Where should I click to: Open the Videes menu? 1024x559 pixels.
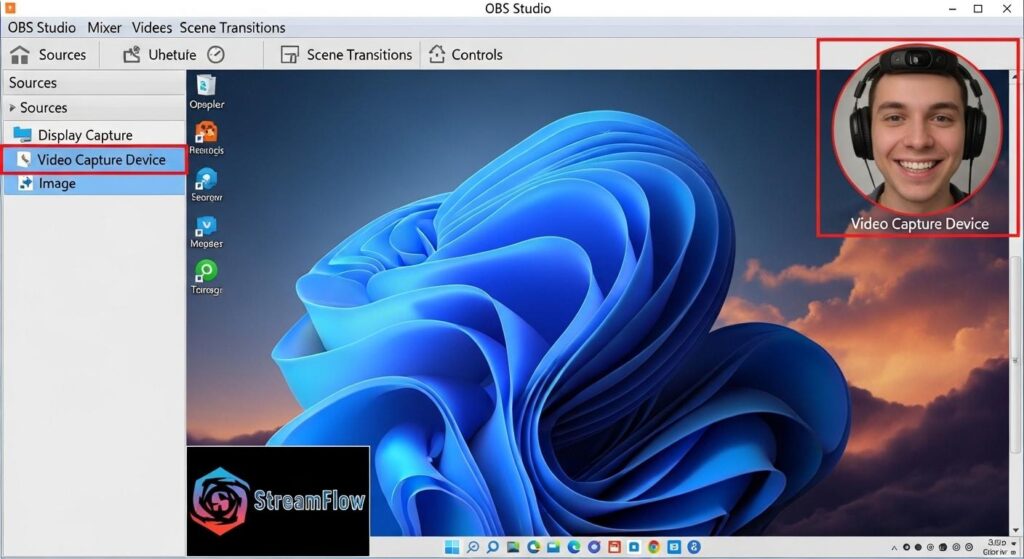click(x=152, y=27)
